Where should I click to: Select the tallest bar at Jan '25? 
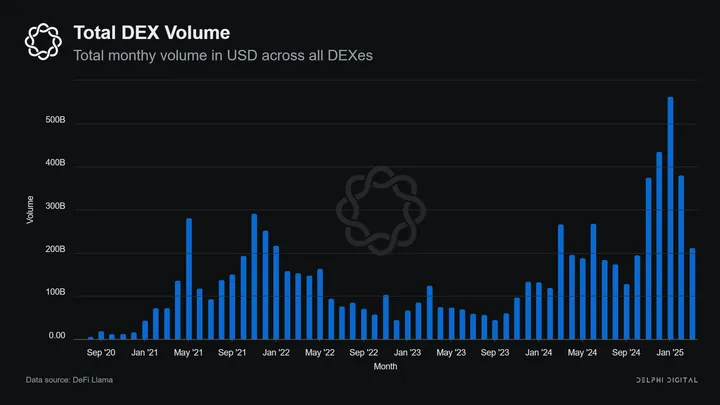[x=670, y=218]
